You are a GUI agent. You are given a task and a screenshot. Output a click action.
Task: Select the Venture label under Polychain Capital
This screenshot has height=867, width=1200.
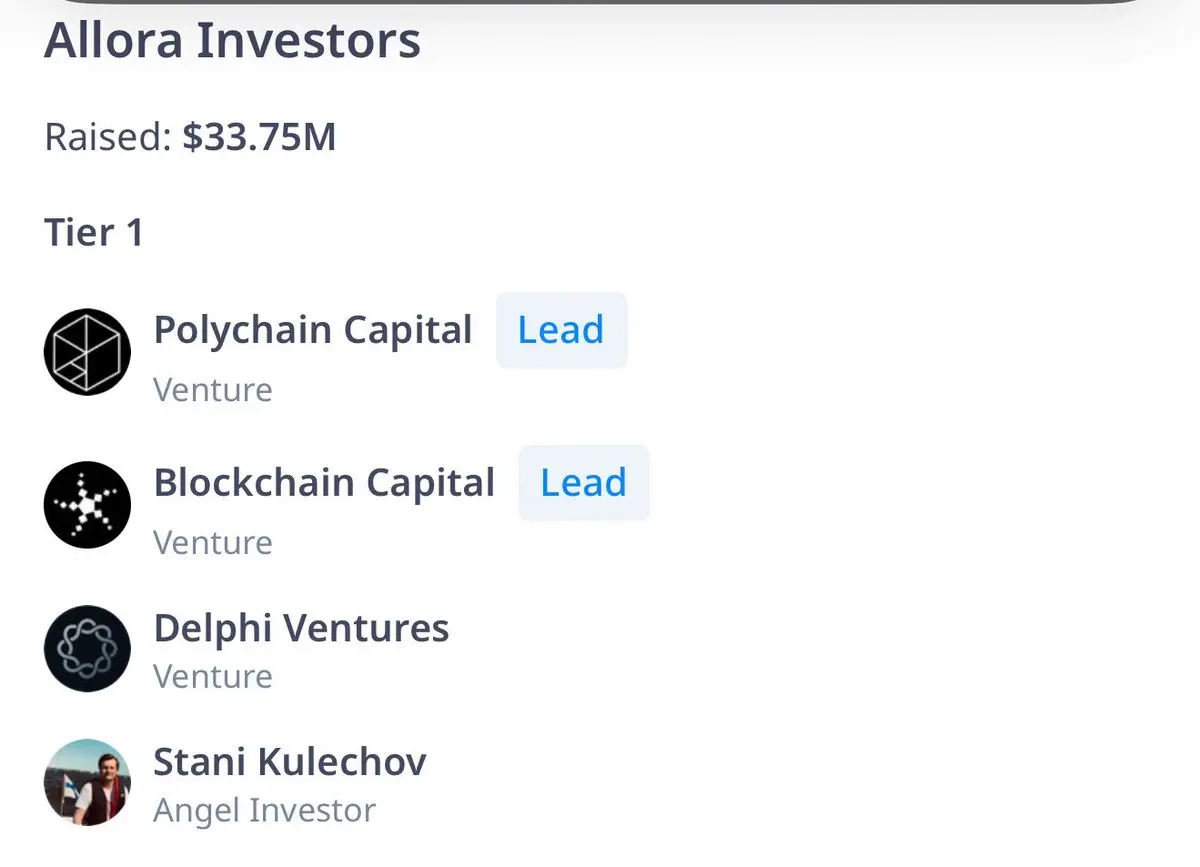[x=213, y=389]
